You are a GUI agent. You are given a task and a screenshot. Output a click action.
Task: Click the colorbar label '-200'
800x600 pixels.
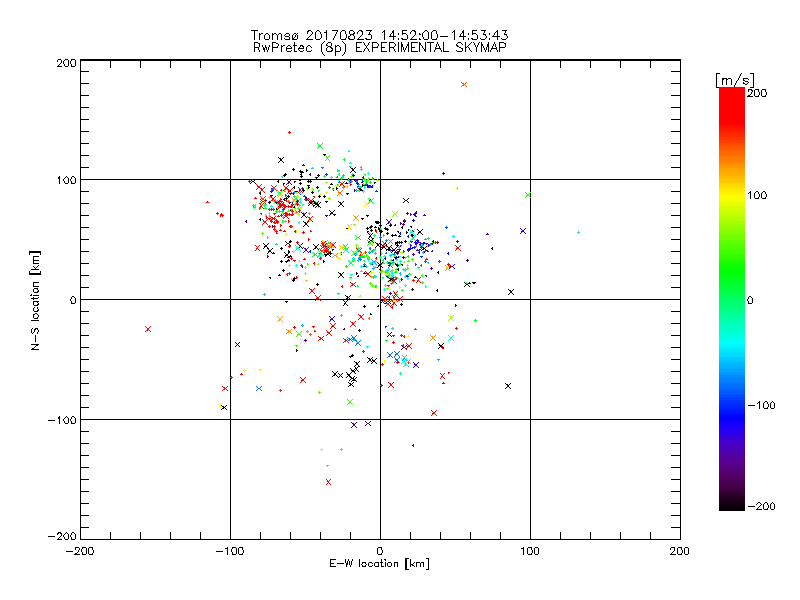click(761, 506)
